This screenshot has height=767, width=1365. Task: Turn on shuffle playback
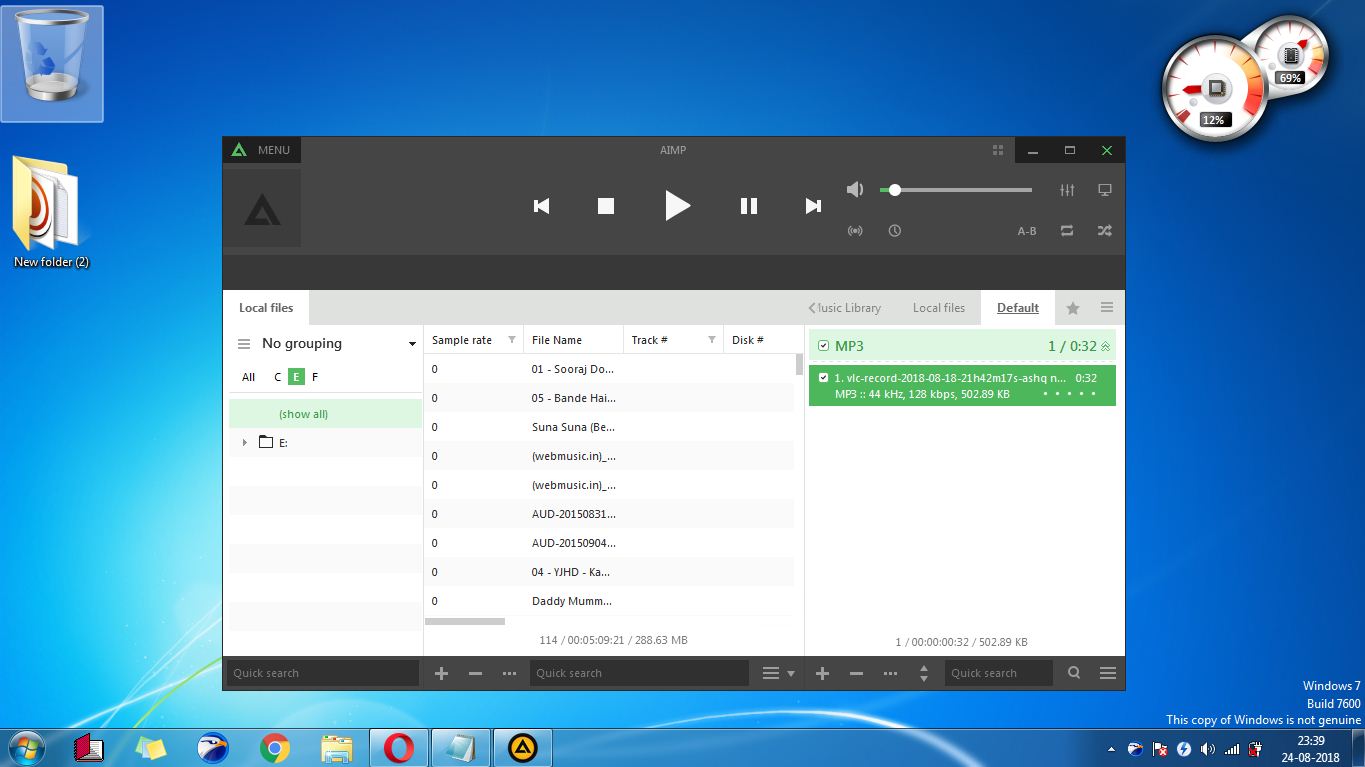(x=1104, y=231)
